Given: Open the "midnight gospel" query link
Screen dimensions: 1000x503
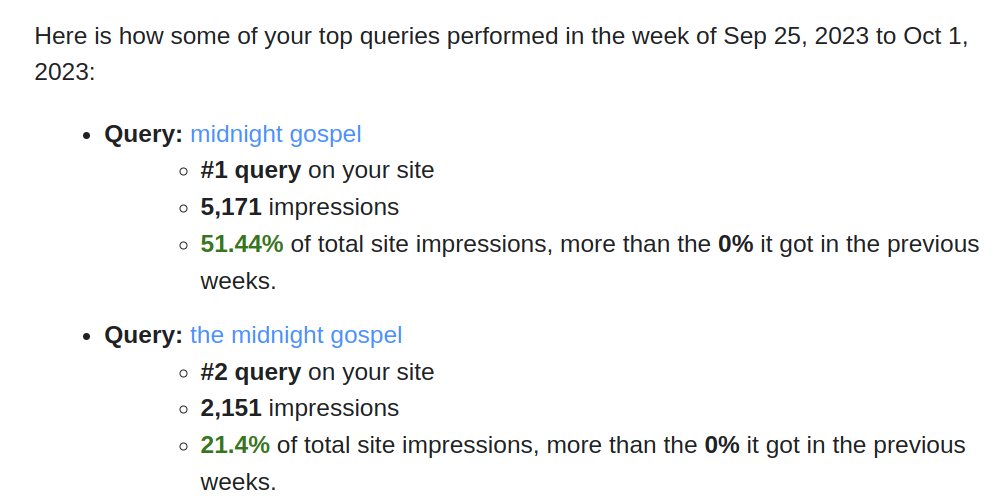Looking at the screenshot, I should 276,135.
